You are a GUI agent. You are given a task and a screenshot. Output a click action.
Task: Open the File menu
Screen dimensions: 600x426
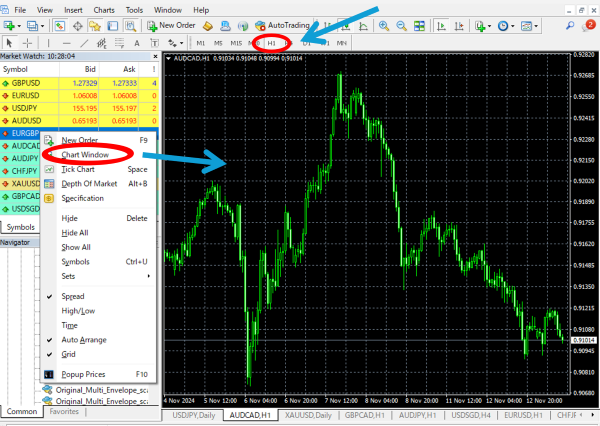20,10
